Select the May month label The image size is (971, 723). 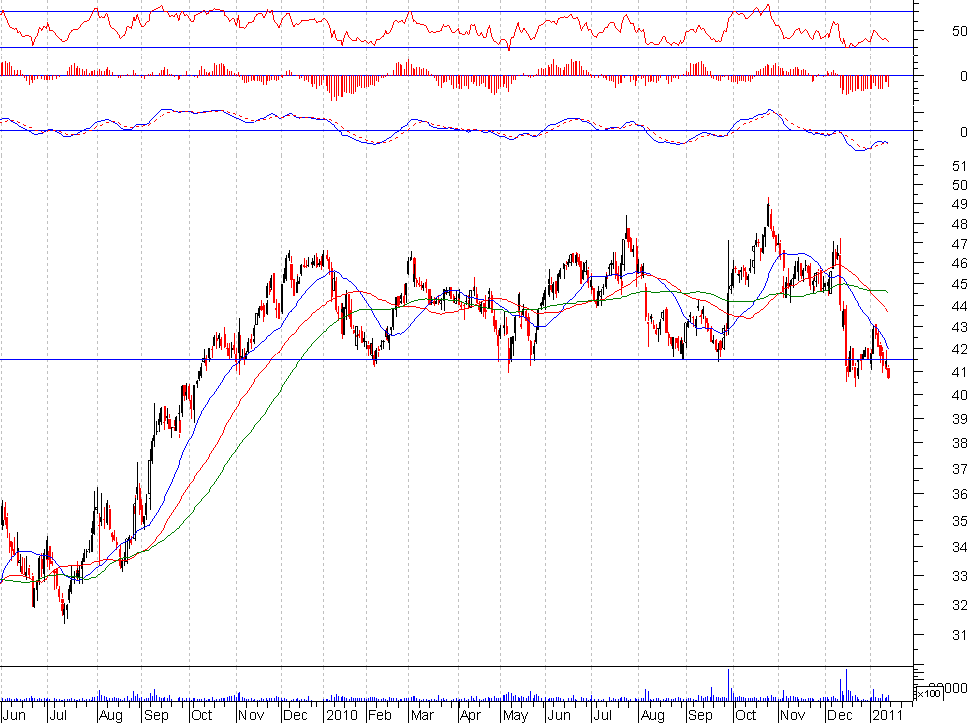click(515, 716)
